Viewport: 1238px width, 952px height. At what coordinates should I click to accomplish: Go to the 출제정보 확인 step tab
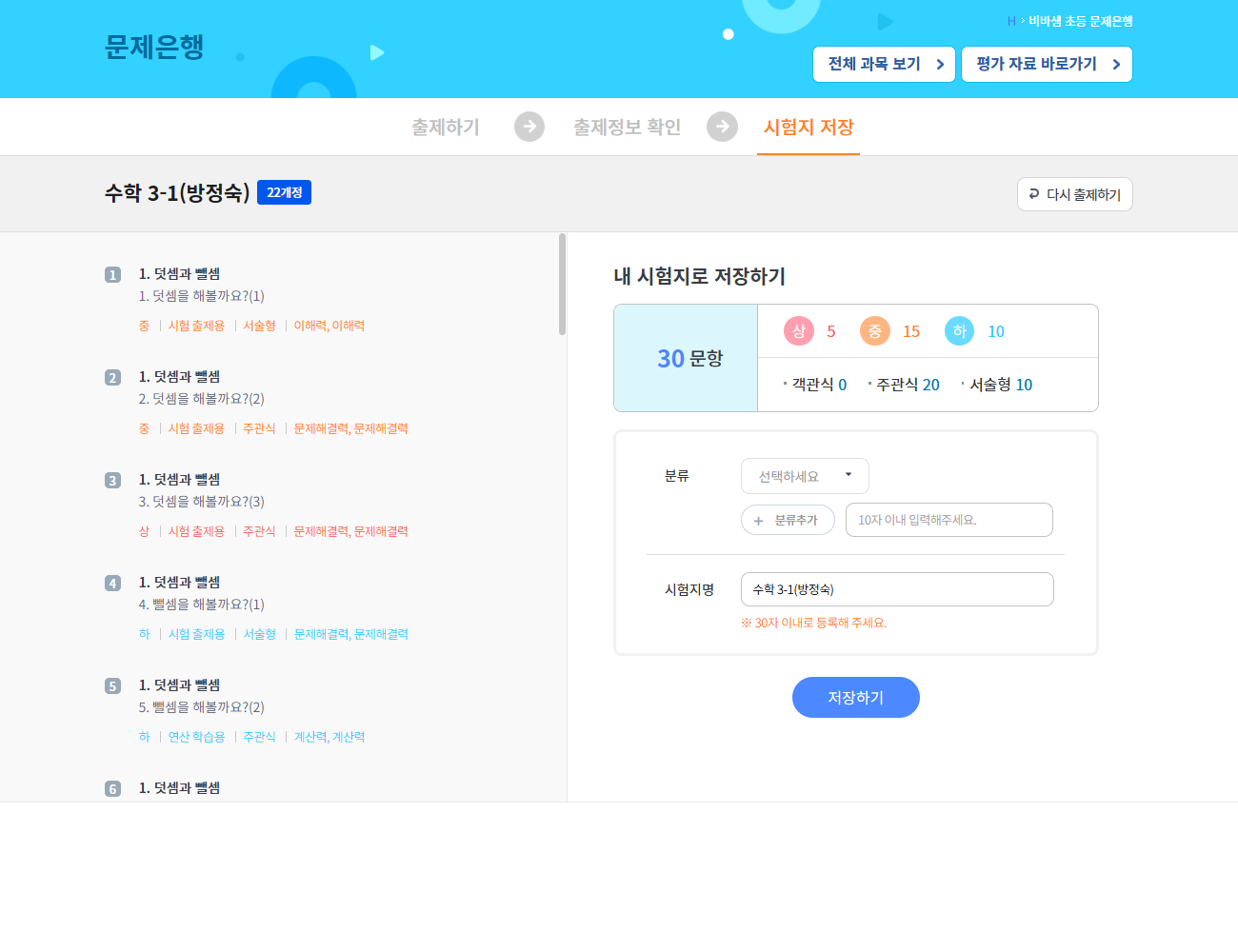(627, 127)
